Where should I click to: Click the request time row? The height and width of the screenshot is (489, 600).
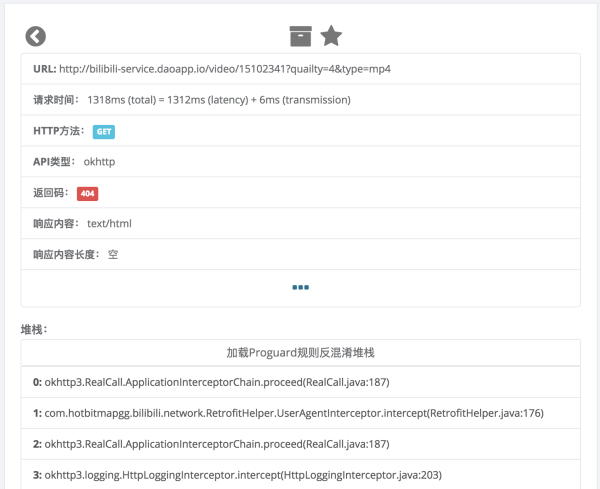pyautogui.click(x=300, y=100)
